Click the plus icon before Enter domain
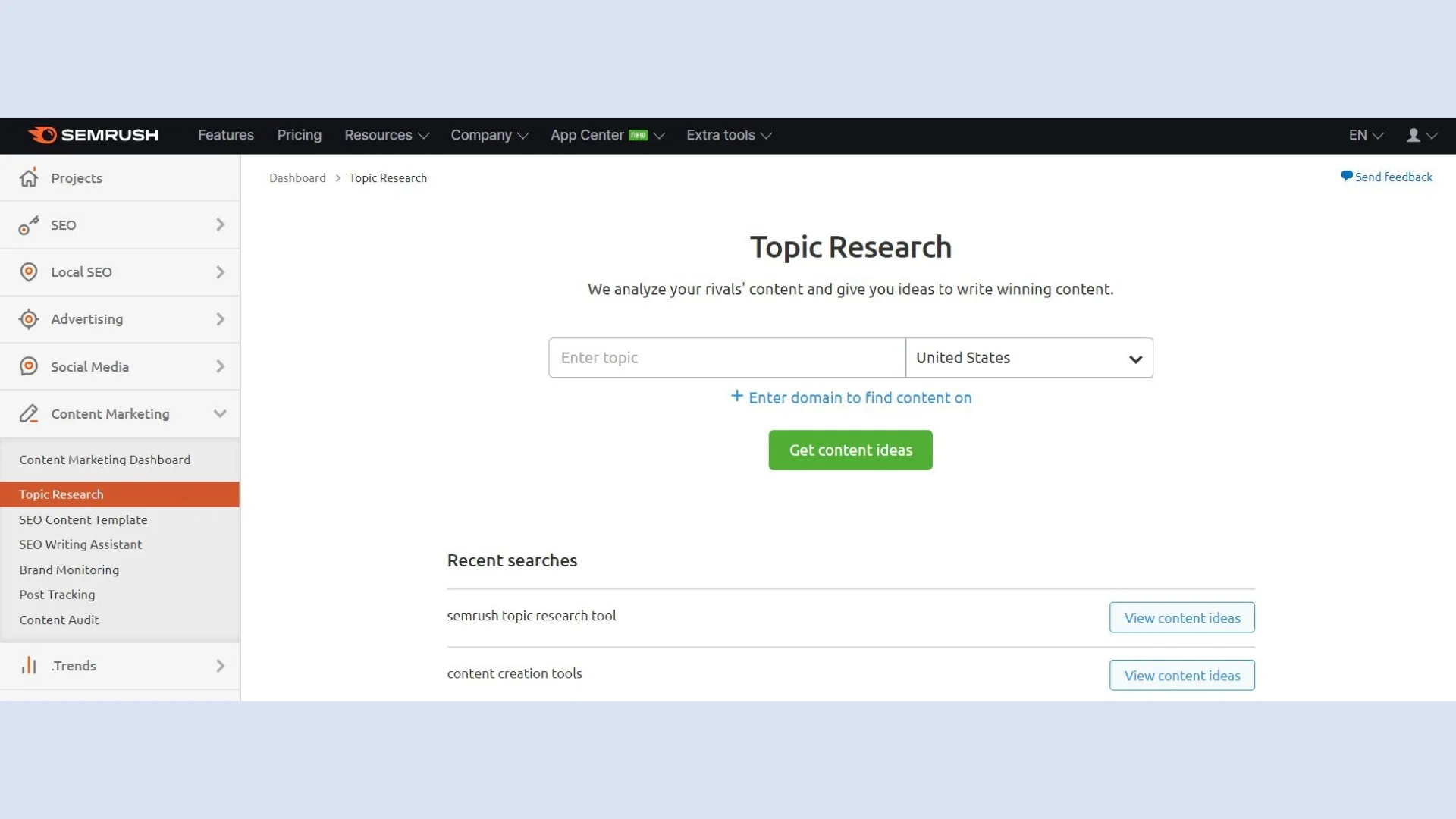Image resolution: width=1456 pixels, height=819 pixels. pos(736,396)
